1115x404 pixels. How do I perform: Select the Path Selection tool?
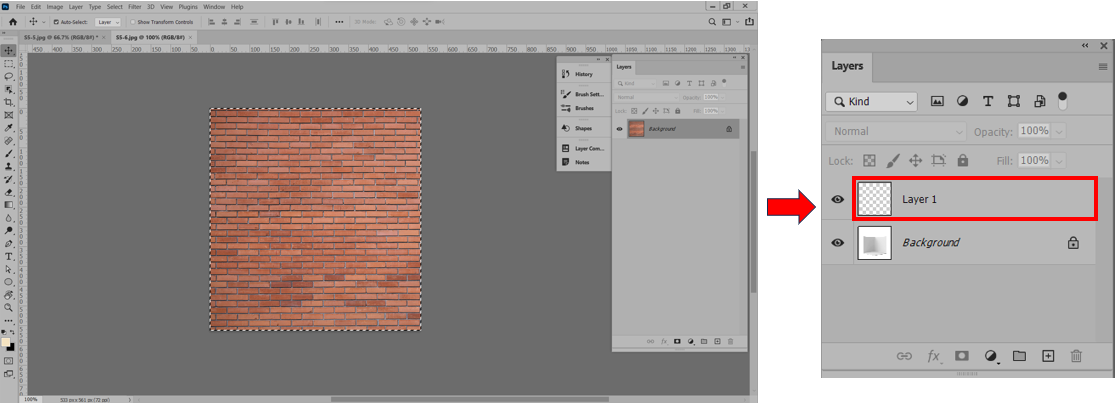tap(9, 270)
